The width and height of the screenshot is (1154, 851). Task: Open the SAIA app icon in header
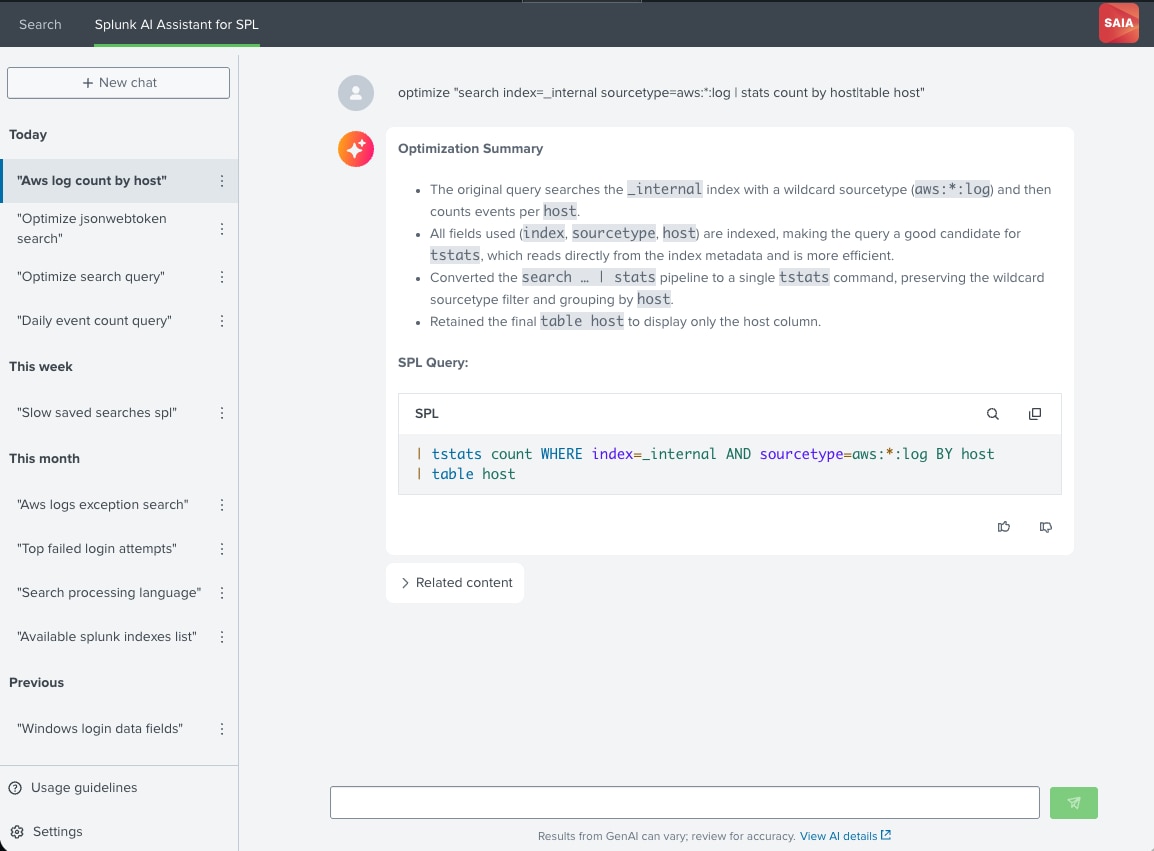[1118, 23]
